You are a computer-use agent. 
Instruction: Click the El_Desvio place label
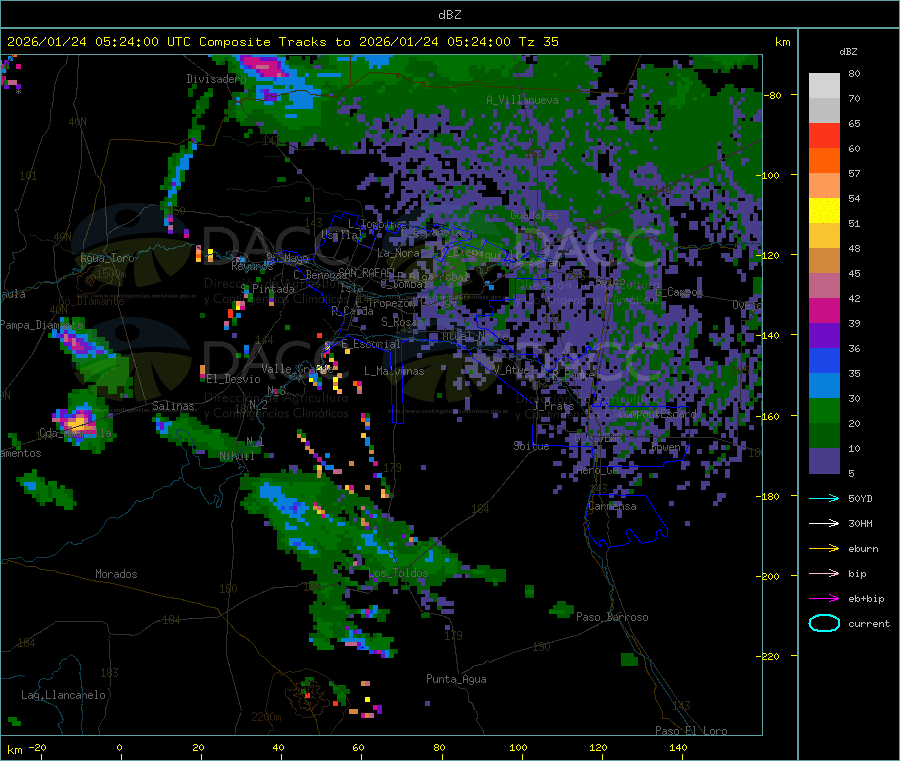pyautogui.click(x=233, y=379)
